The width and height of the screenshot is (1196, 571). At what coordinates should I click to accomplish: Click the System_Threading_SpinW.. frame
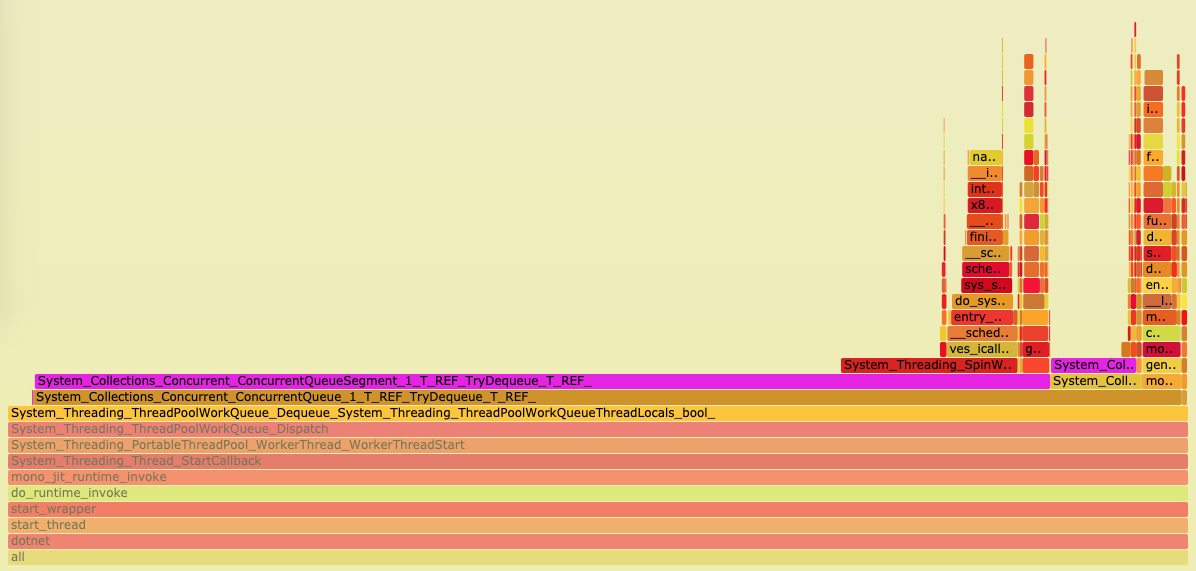(929, 365)
